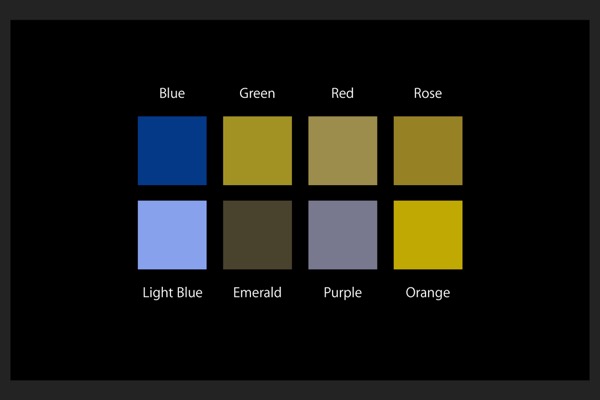
Task: Click the Rose text label
Action: click(428, 93)
